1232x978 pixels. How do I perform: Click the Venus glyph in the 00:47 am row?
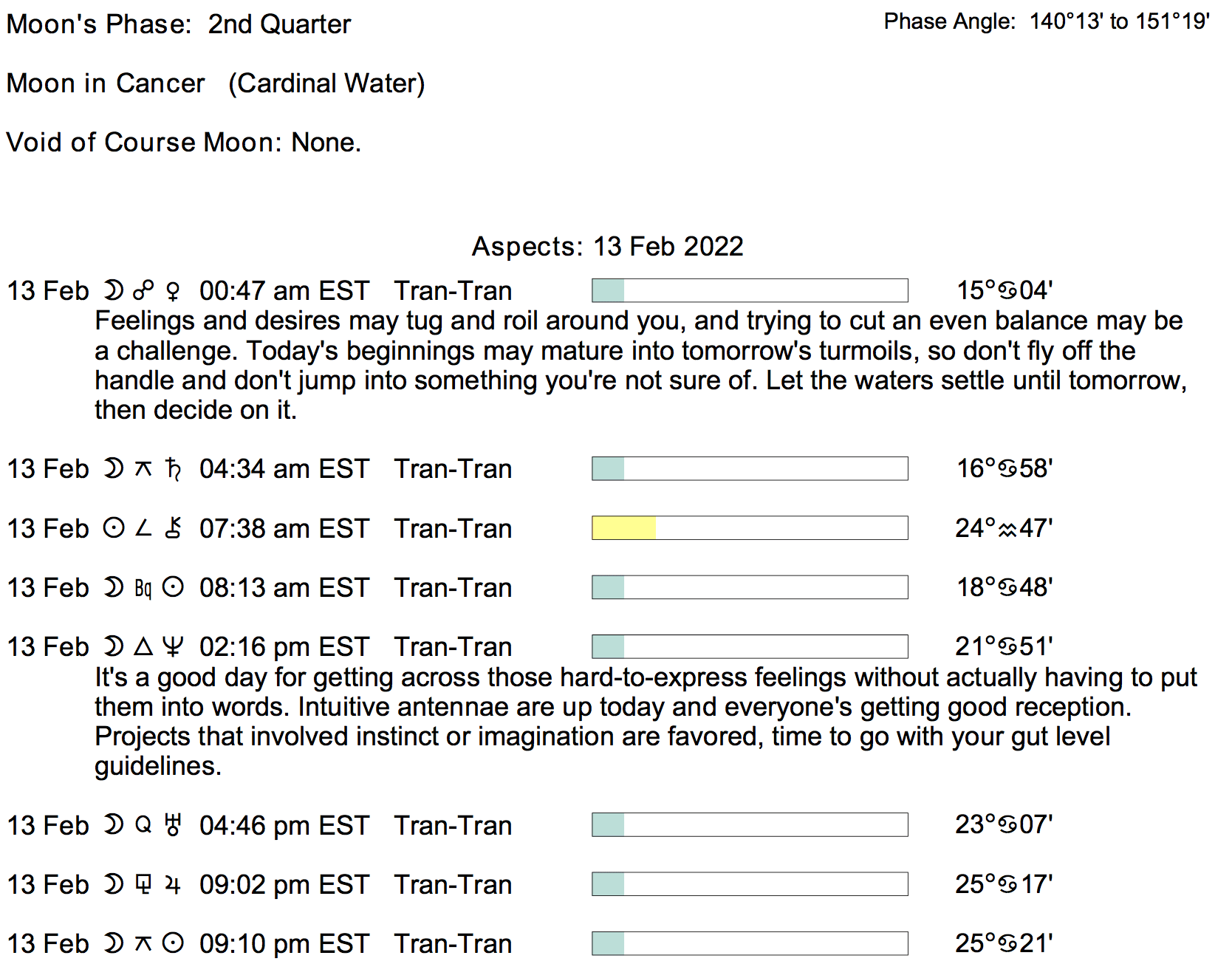click(x=173, y=292)
